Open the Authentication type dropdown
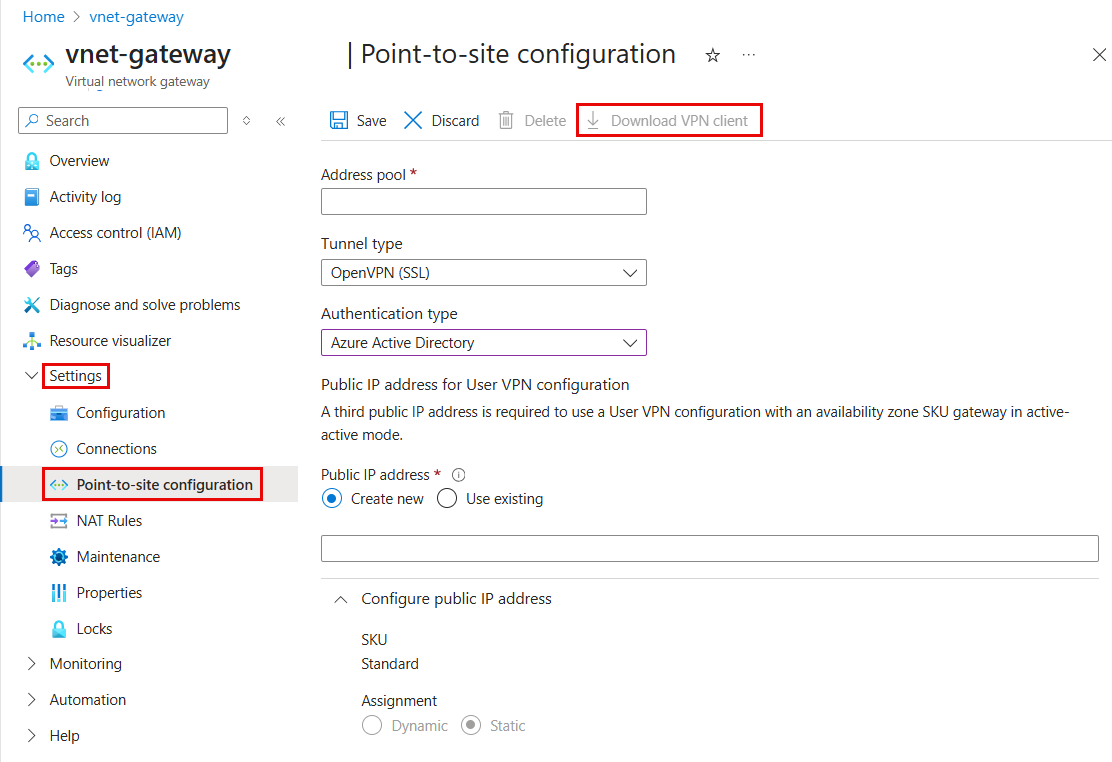Viewport: 1112px width, 762px height. point(483,343)
